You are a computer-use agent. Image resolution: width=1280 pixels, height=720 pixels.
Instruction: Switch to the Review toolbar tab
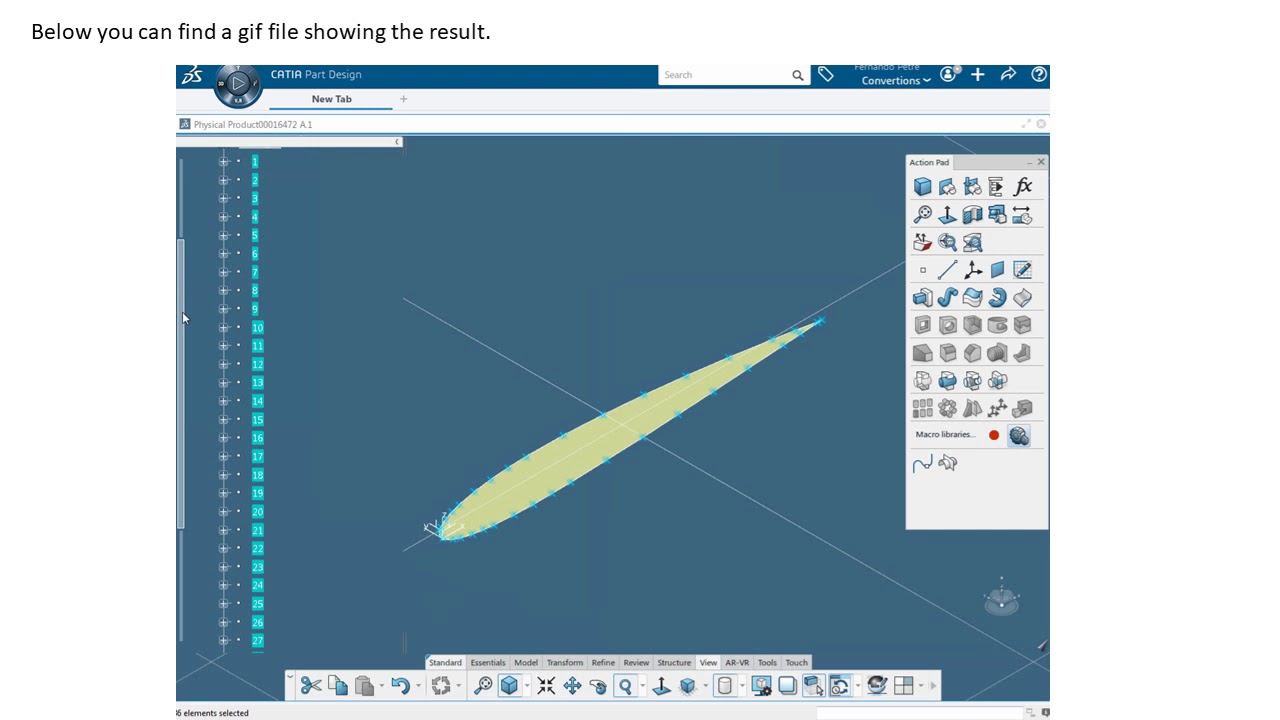point(636,662)
